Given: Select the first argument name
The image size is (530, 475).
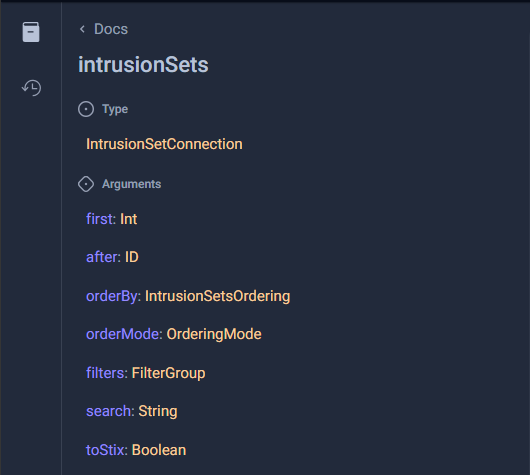Looking at the screenshot, I should 101,219.
